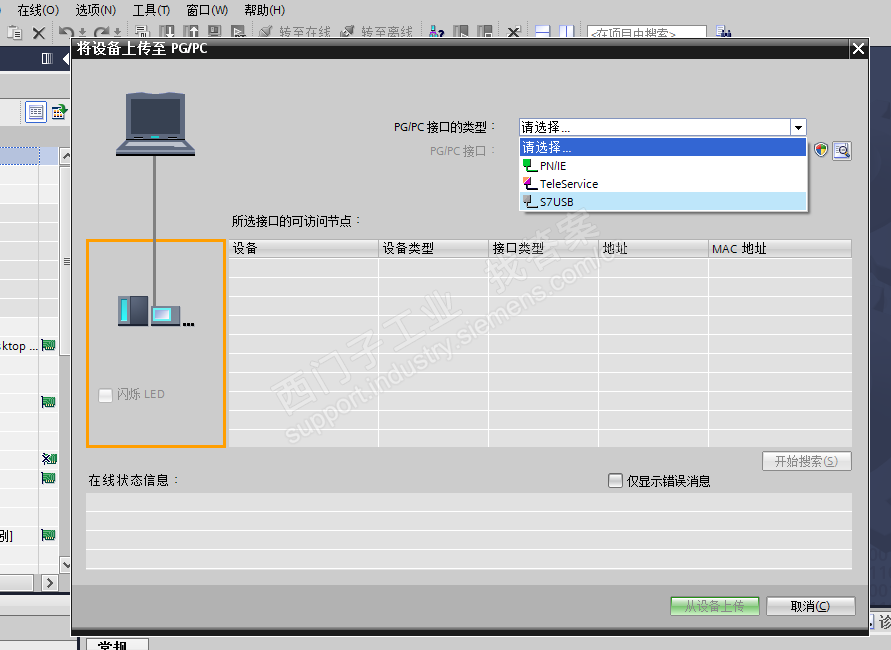Screen dimensions: 891x650
Task: Click the accessible devices icon
Action: (436, 32)
